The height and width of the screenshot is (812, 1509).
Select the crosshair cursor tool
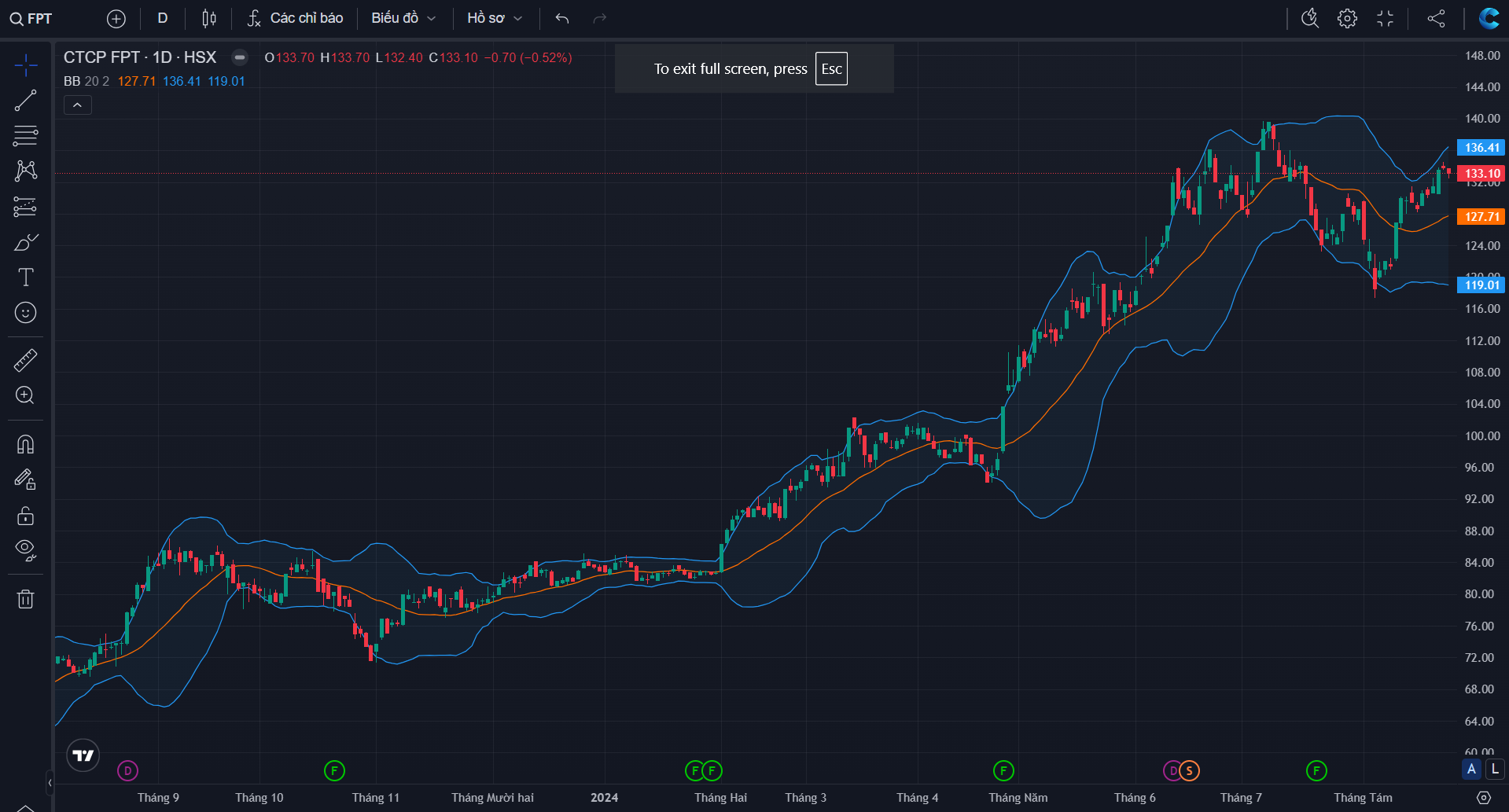pyautogui.click(x=25, y=65)
